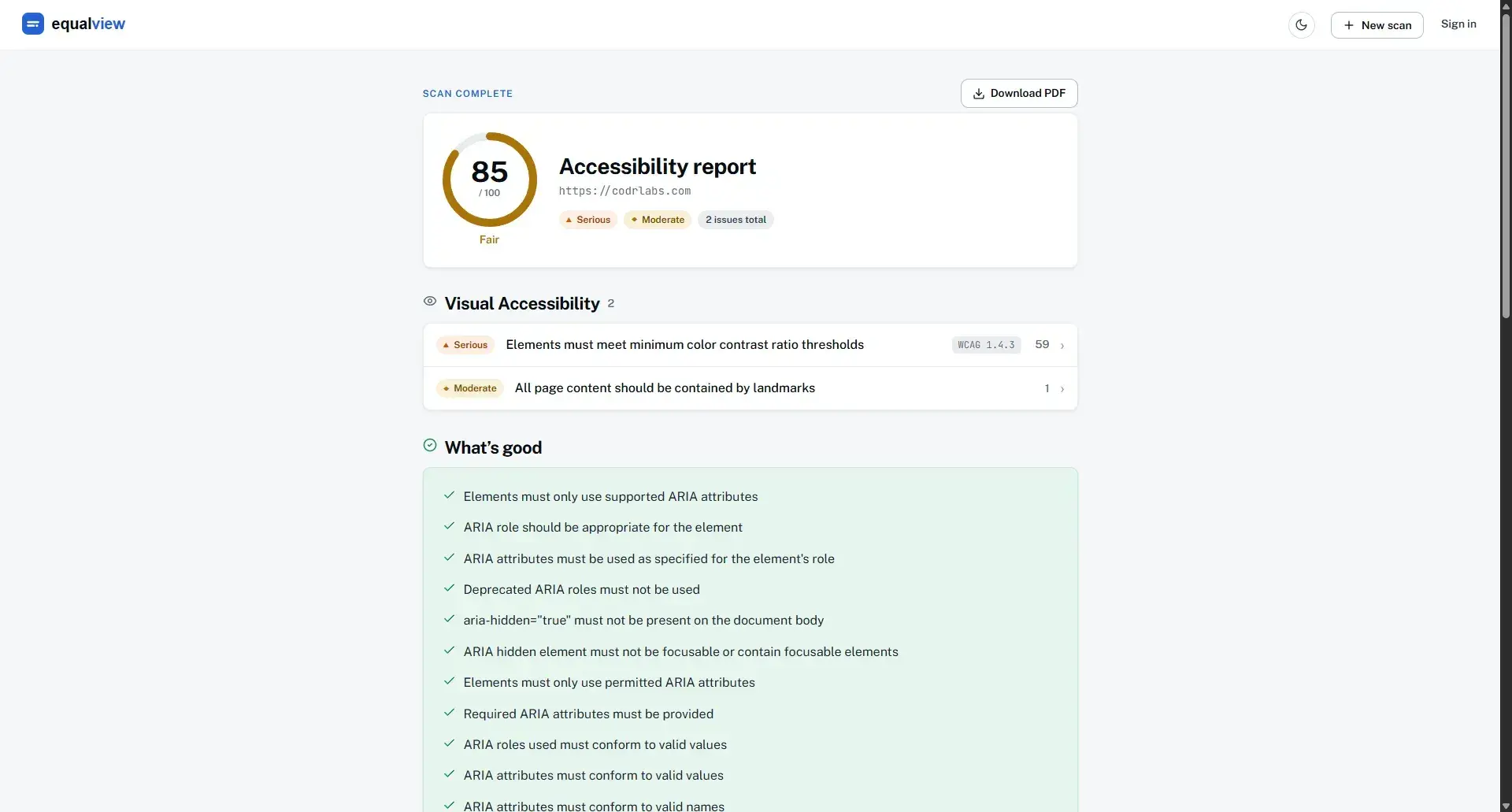Click the vertical page scrollbar thumb
Screen dimensions: 1512x812
1506,165
